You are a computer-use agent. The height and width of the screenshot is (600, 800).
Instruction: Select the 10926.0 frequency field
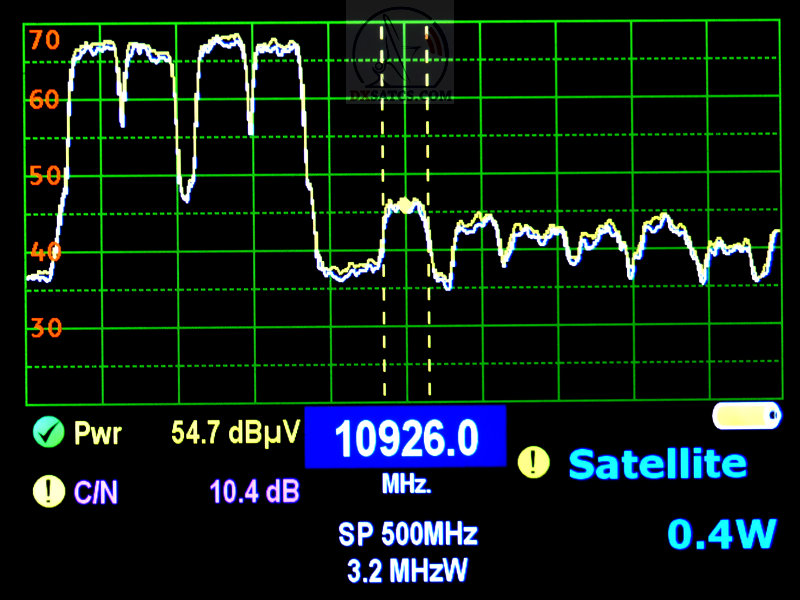point(405,438)
